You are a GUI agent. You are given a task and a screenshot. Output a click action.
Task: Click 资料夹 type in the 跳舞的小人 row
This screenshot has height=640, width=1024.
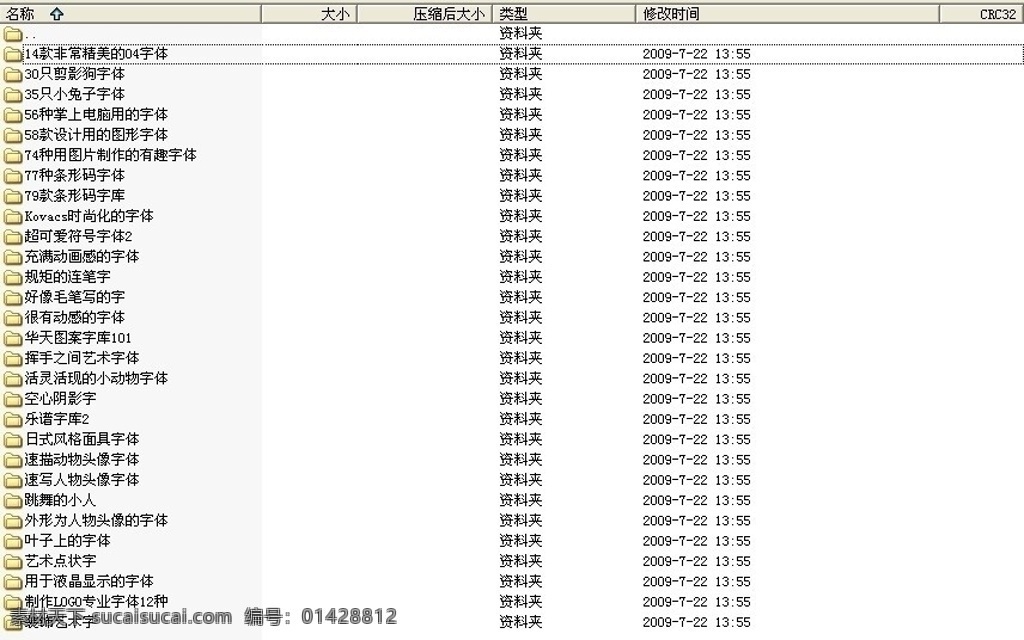(x=520, y=500)
